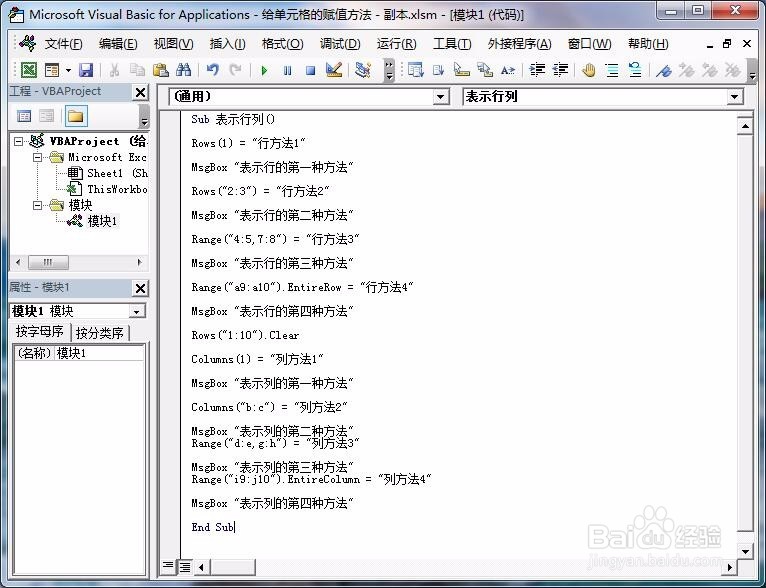766x588 pixels.
Task: Close the 属性 - 模块1 properties panel
Action: [x=140, y=288]
